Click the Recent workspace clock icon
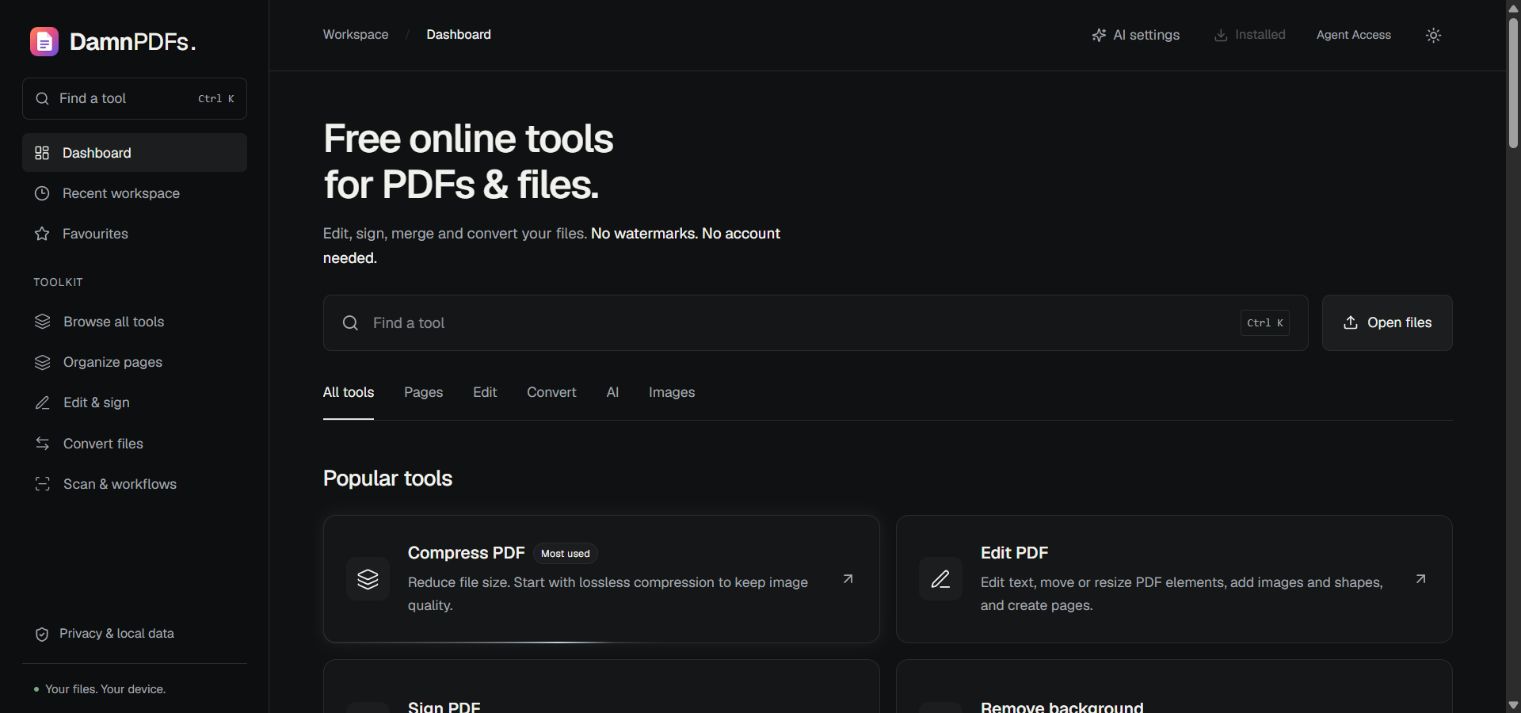This screenshot has width=1521, height=713. 42,193
